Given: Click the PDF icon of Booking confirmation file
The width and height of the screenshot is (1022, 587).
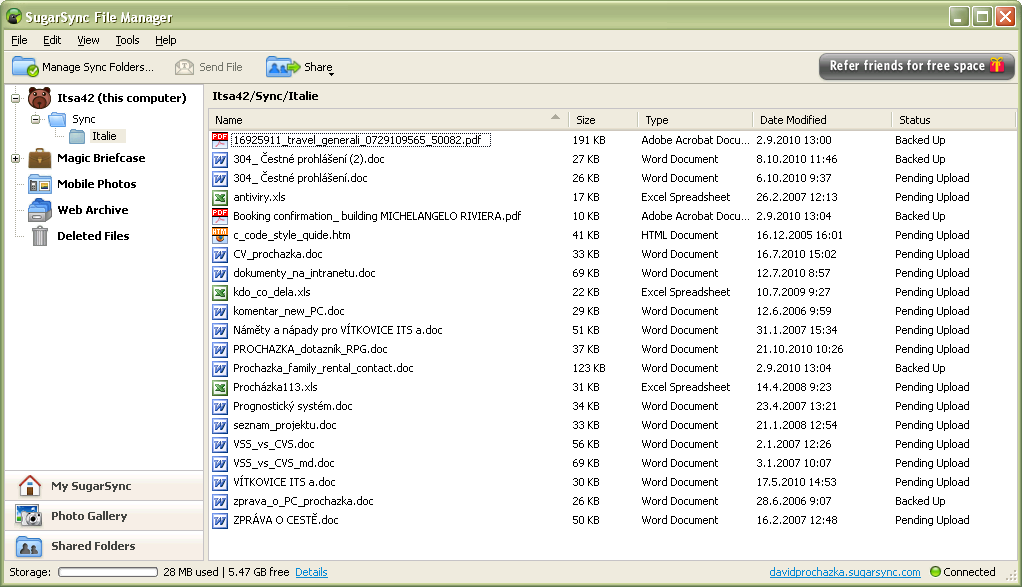Looking at the screenshot, I should [x=220, y=216].
